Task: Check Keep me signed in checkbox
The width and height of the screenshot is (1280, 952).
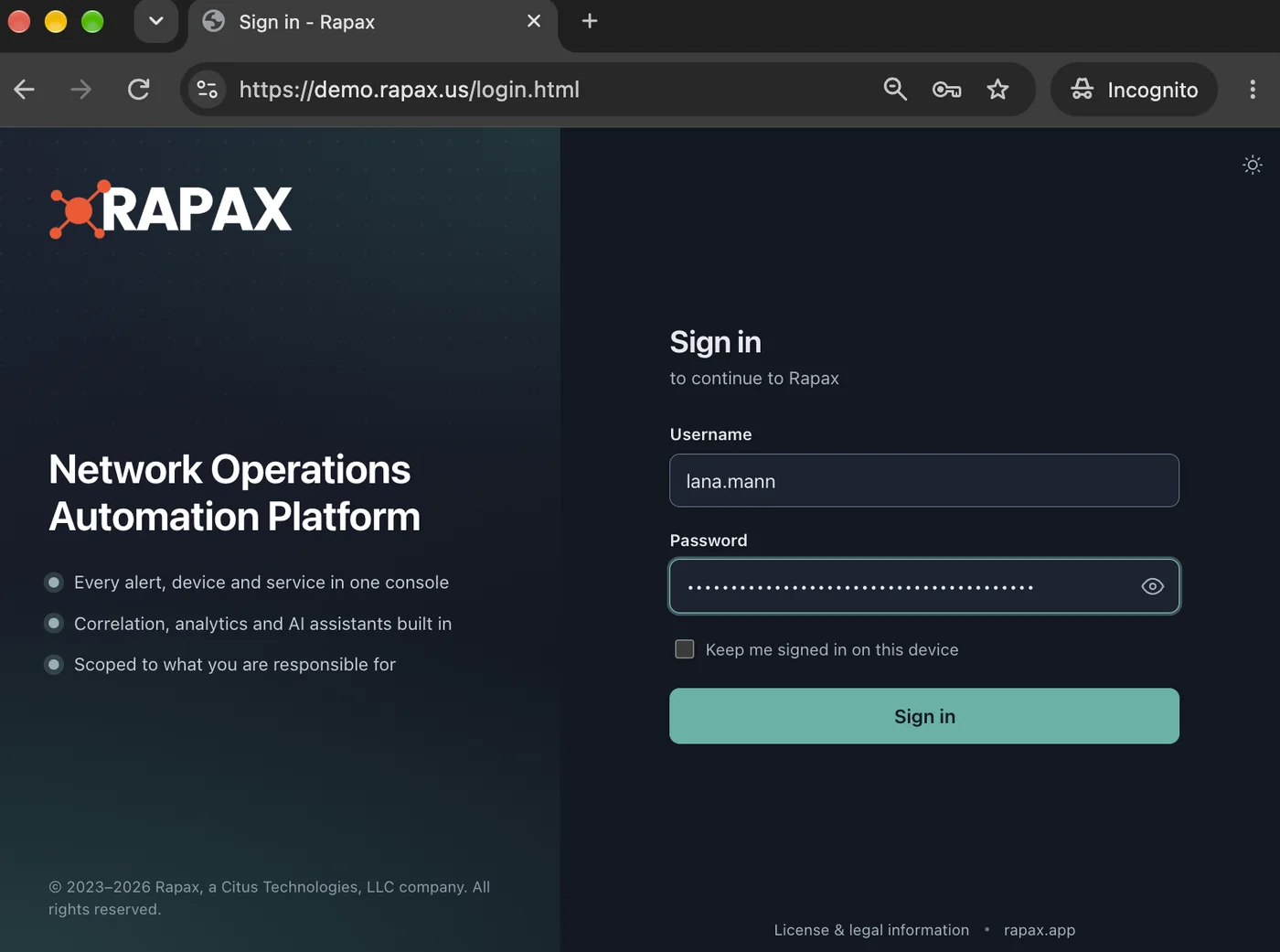Action: pyautogui.click(x=684, y=649)
